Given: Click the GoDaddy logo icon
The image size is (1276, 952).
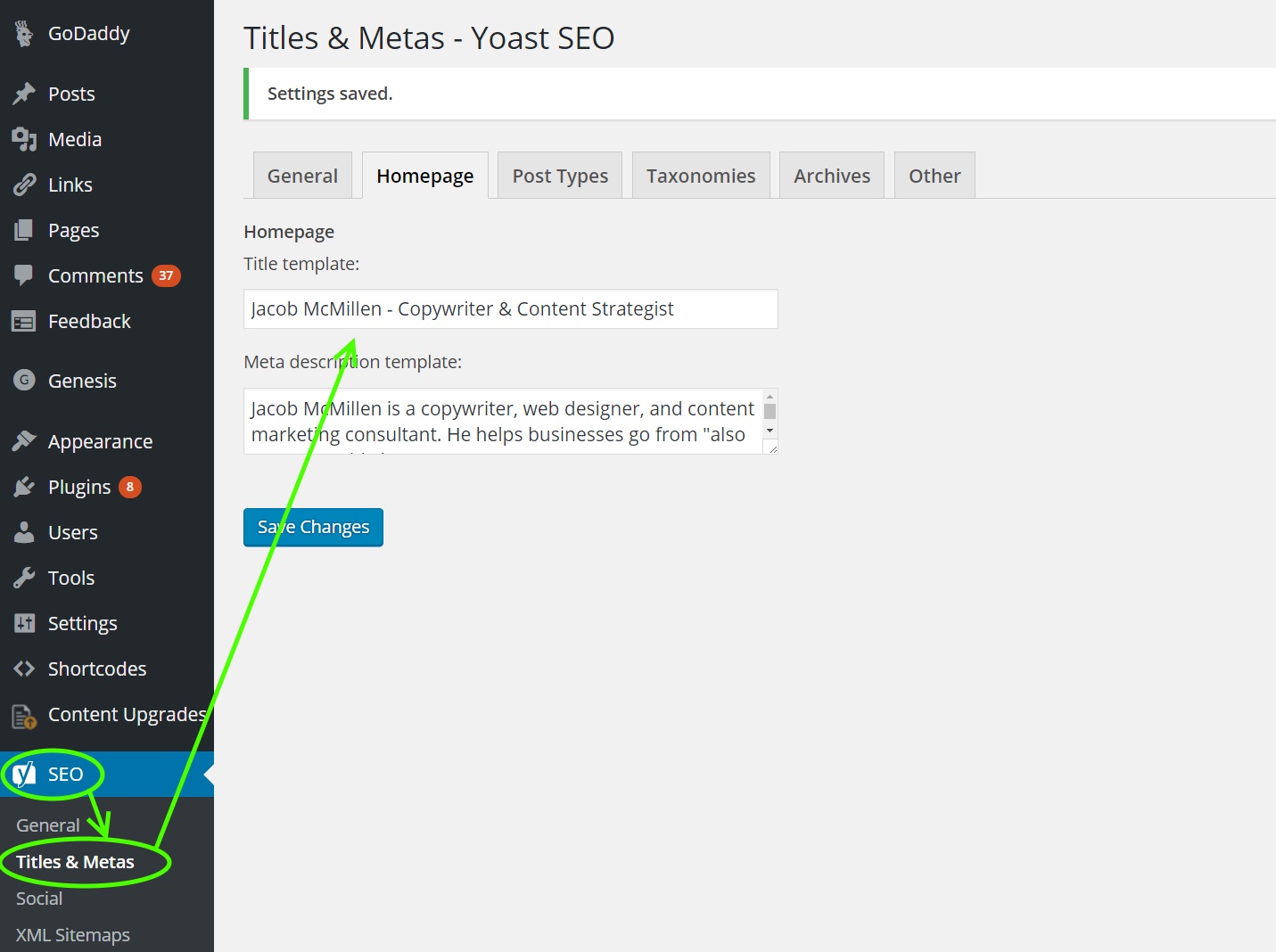Looking at the screenshot, I should (x=24, y=34).
